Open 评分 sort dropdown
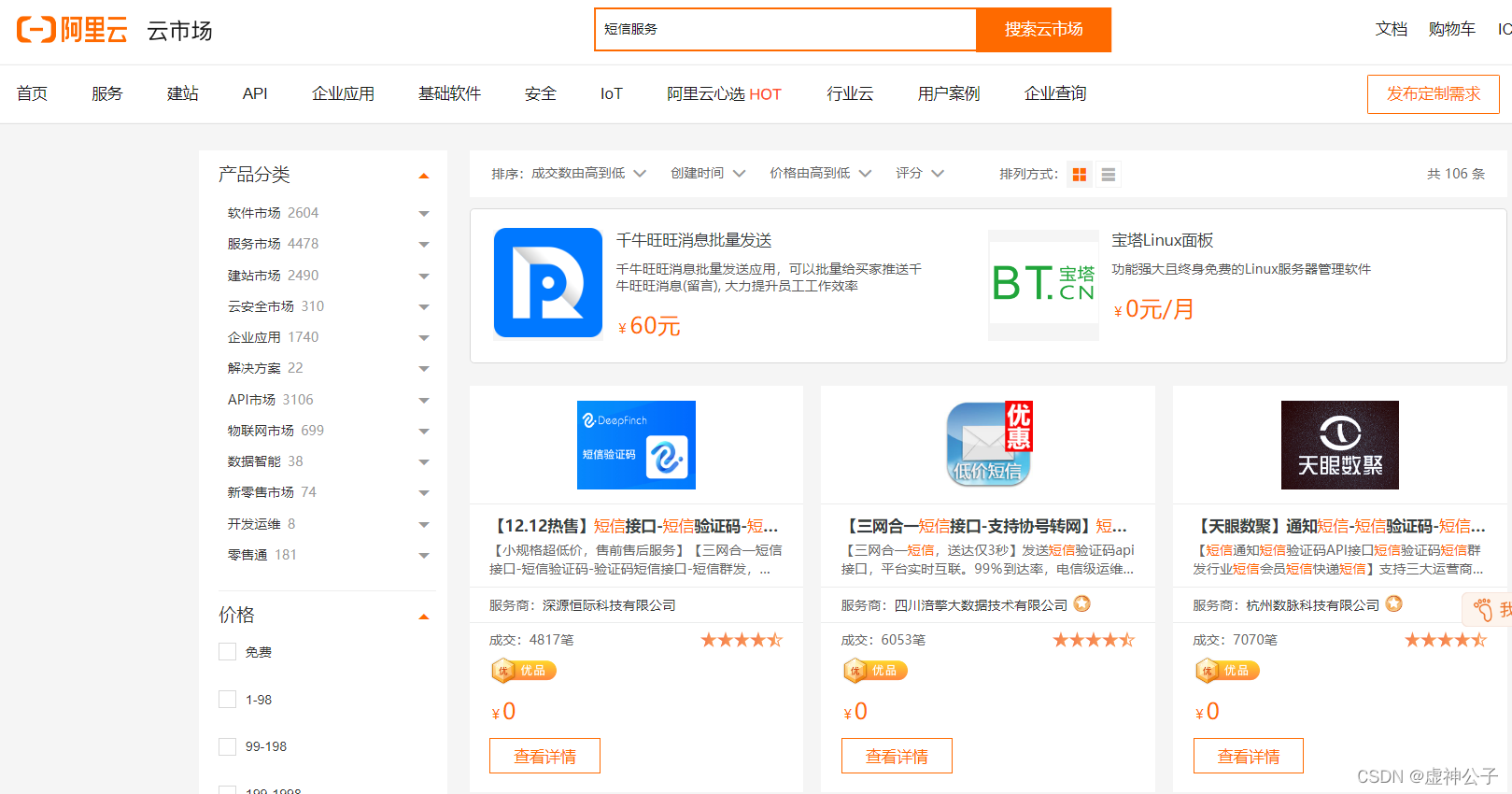The width and height of the screenshot is (1512, 794). click(x=920, y=174)
